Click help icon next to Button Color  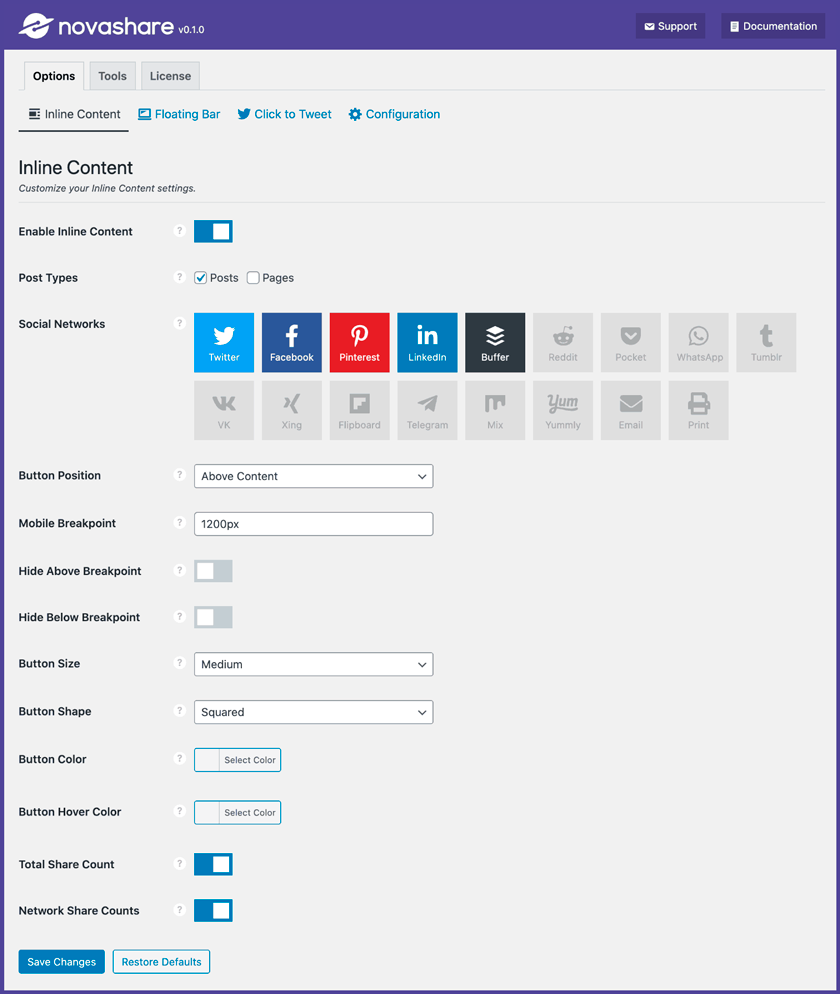coord(179,758)
